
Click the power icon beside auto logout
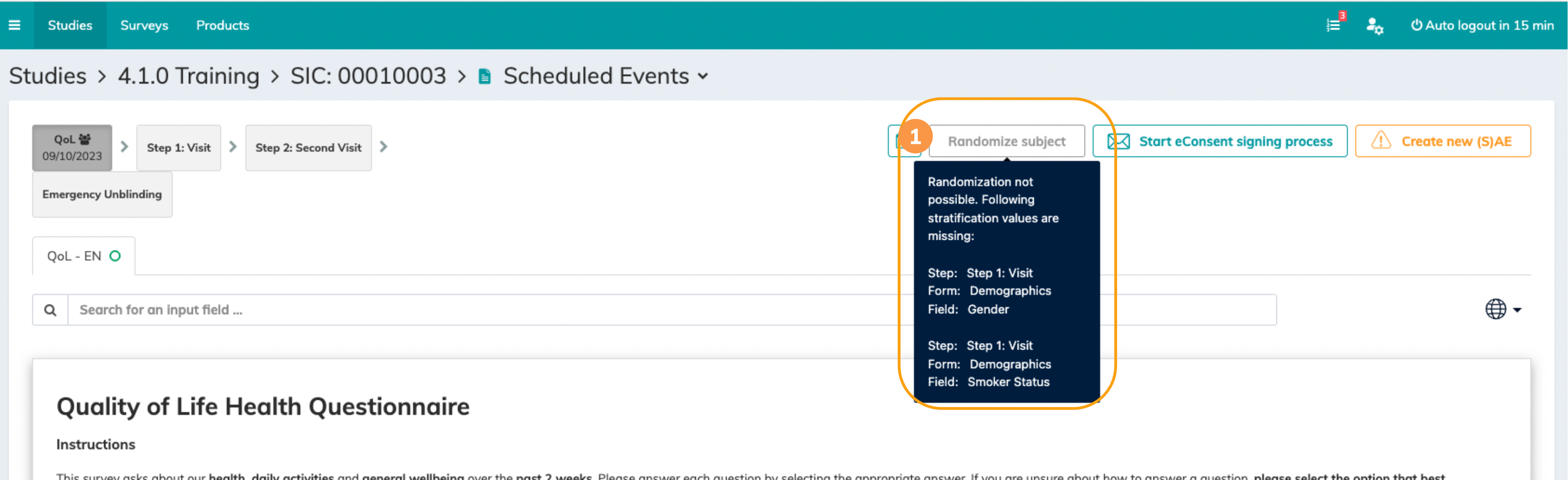1417,25
